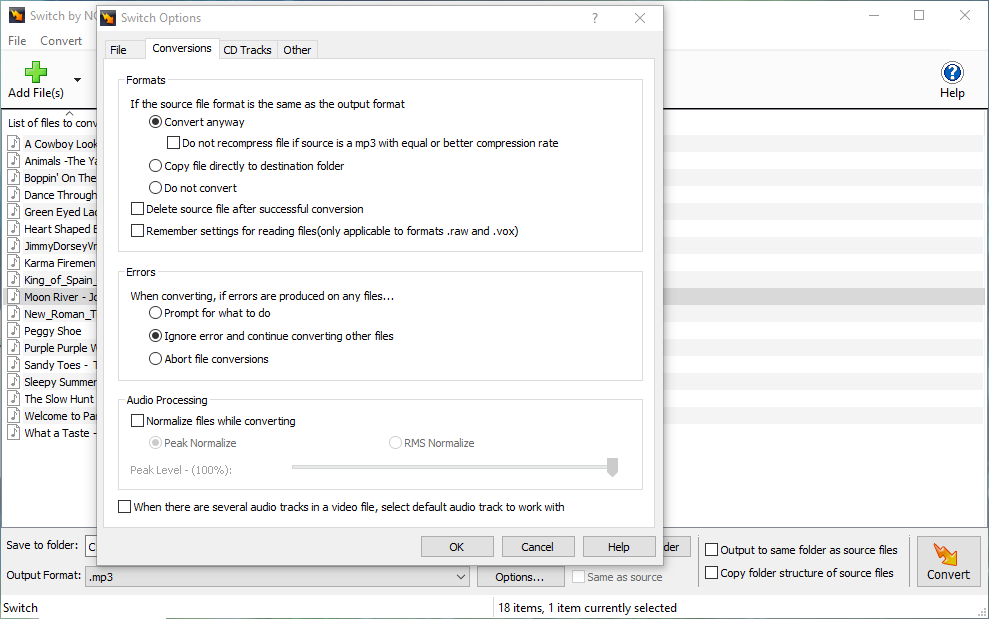The image size is (989, 619).
Task: Enable Delete source file after successful conversion
Action: click(x=137, y=208)
